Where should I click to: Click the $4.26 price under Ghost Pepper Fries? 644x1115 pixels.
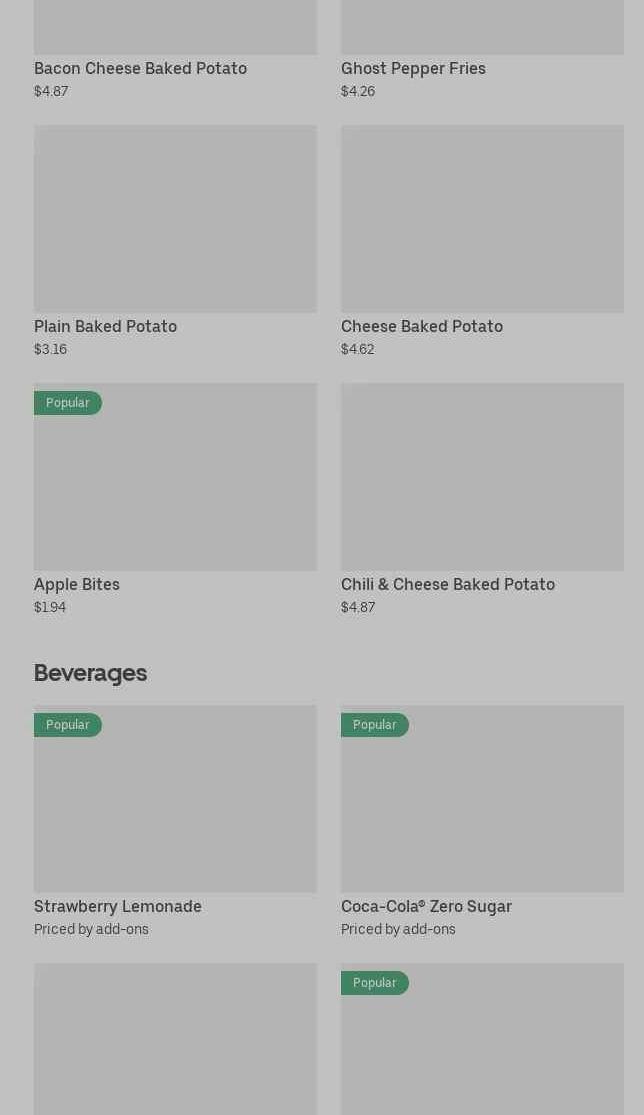tap(358, 91)
